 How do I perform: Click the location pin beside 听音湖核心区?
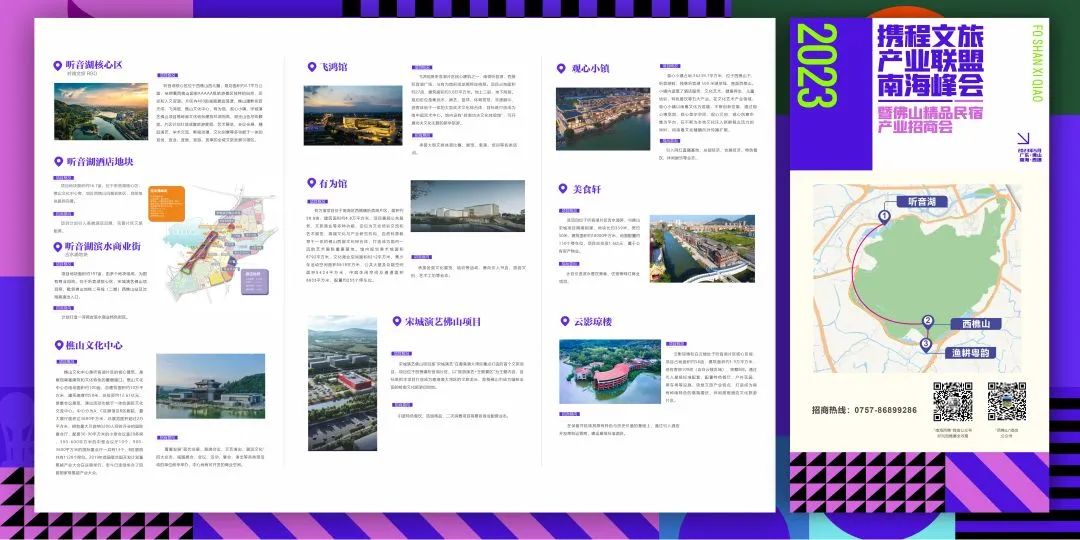tap(57, 65)
